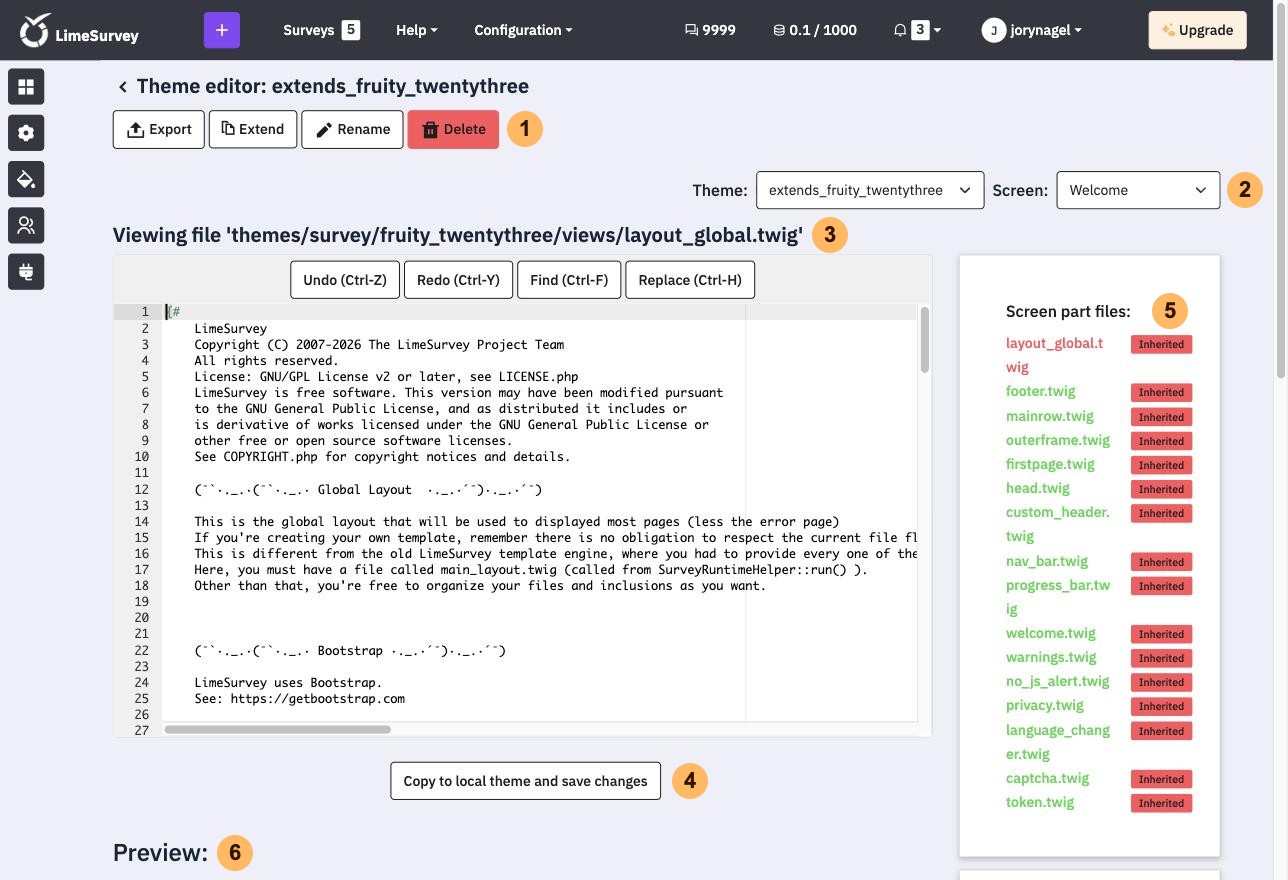Rename the theme

tap(352, 129)
